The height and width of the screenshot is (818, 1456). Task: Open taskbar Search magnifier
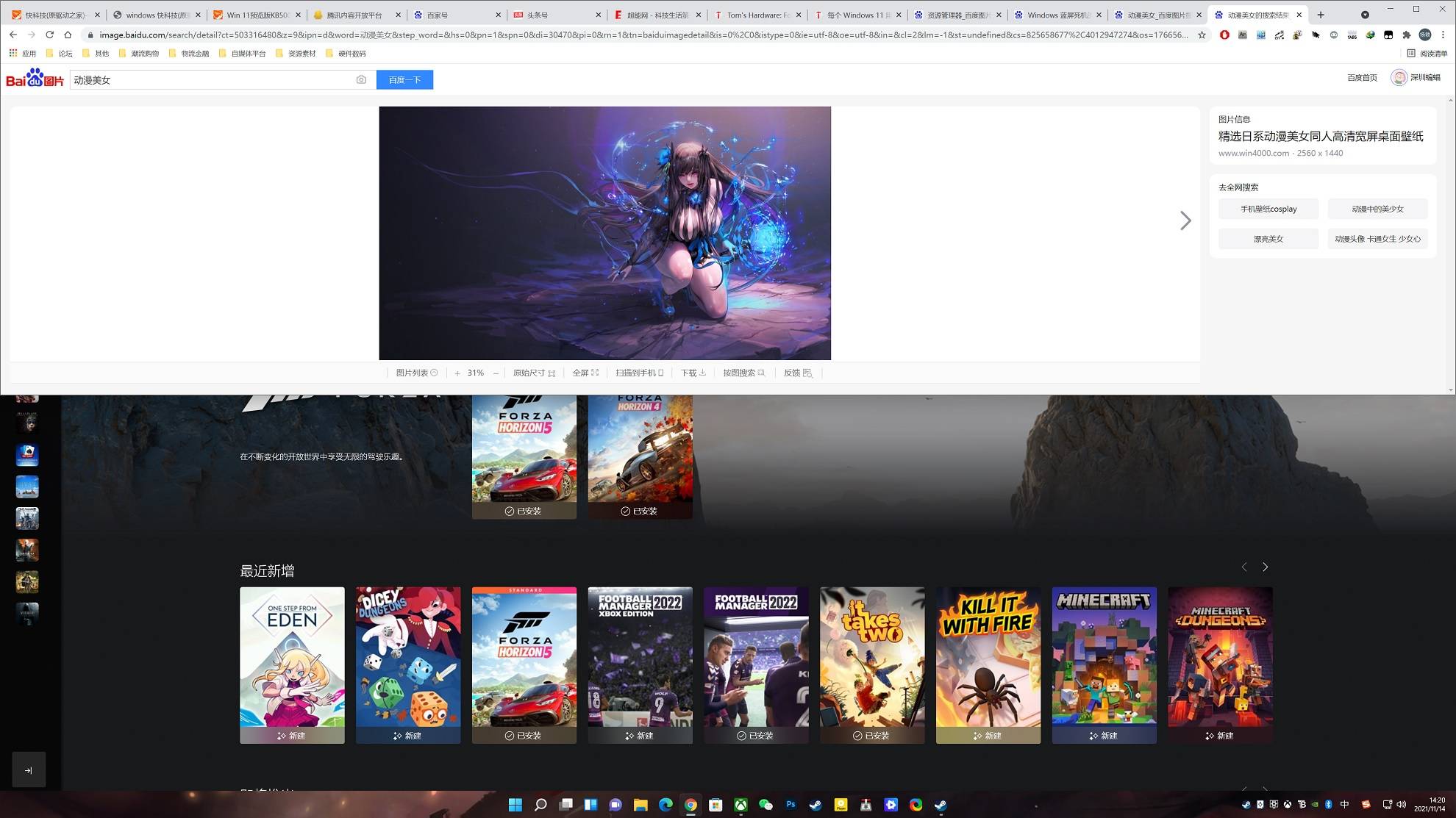pos(540,805)
